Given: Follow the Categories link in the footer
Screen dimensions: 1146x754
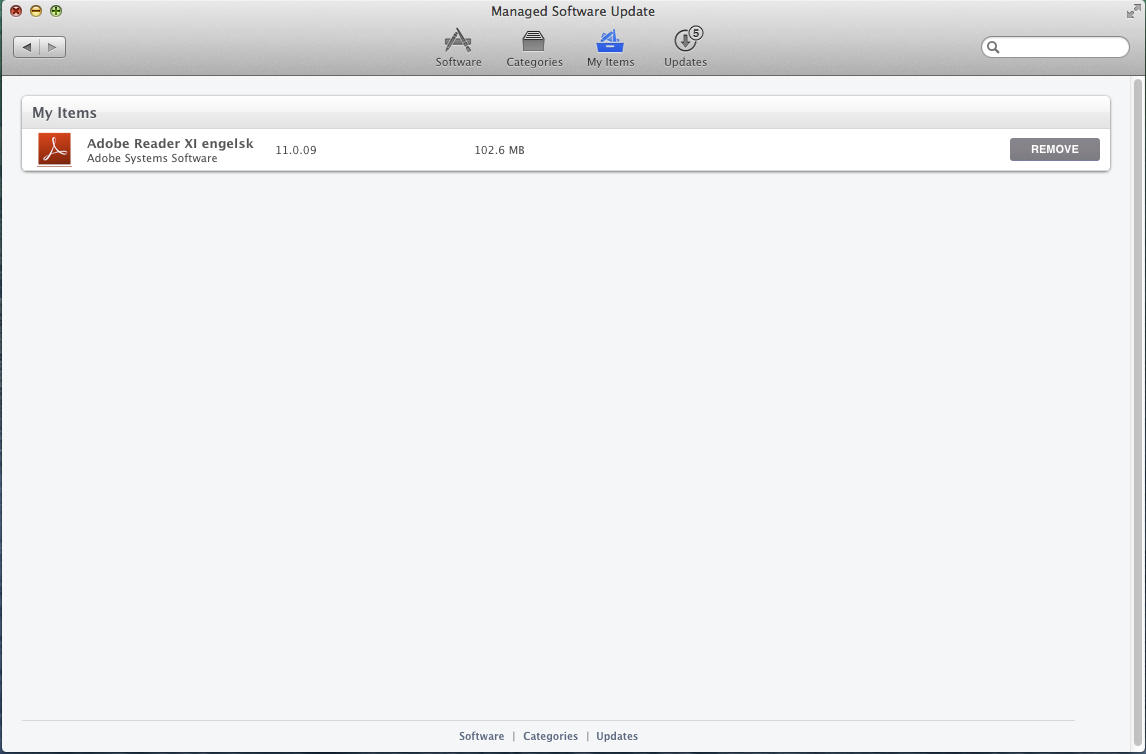Looking at the screenshot, I should tap(550, 736).
